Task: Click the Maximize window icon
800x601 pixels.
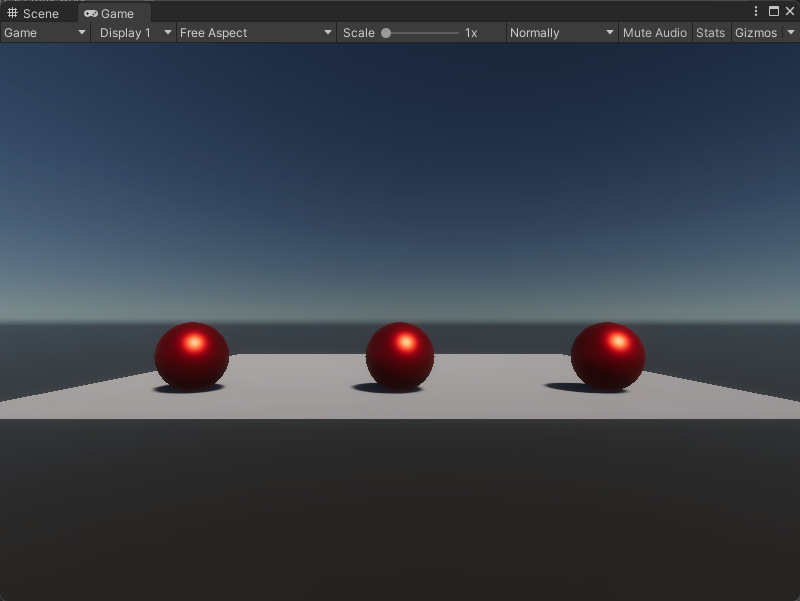Action: [x=775, y=9]
